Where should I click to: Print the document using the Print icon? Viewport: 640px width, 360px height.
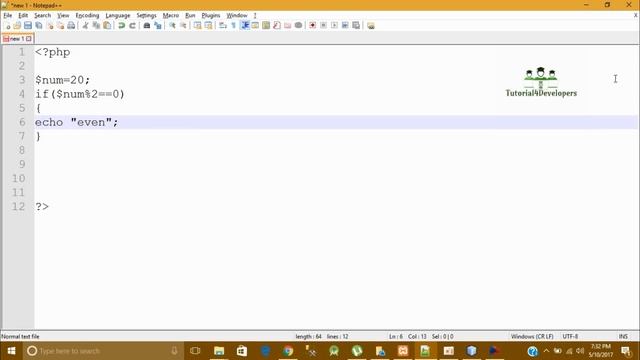coord(71,26)
